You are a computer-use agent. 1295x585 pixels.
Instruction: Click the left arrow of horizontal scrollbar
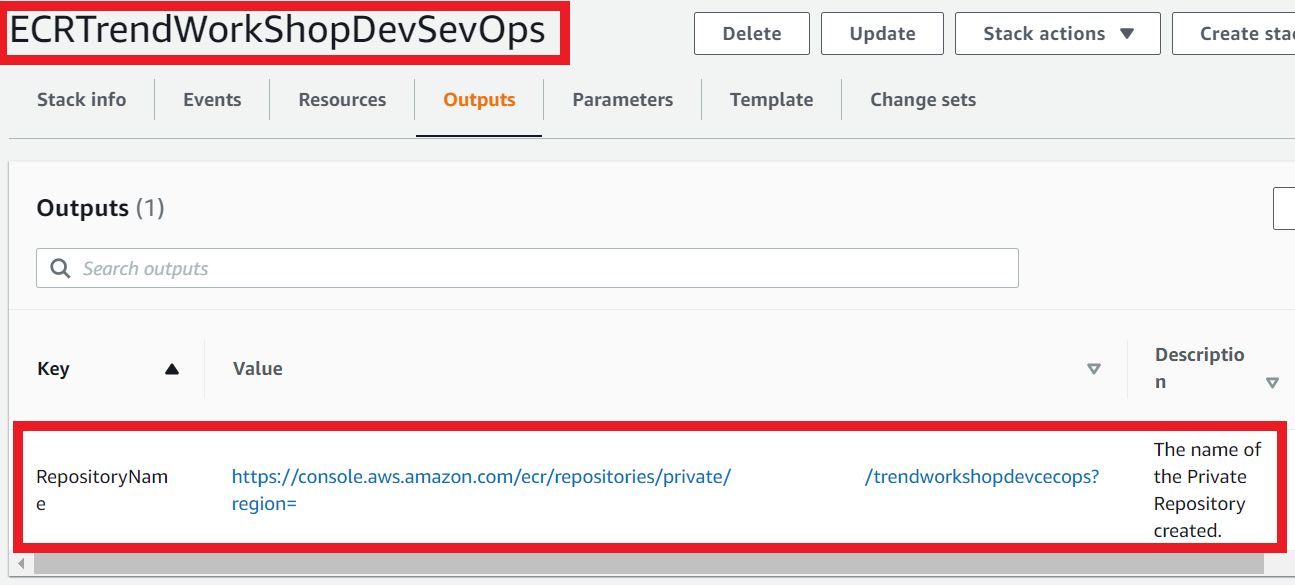[x=22, y=563]
